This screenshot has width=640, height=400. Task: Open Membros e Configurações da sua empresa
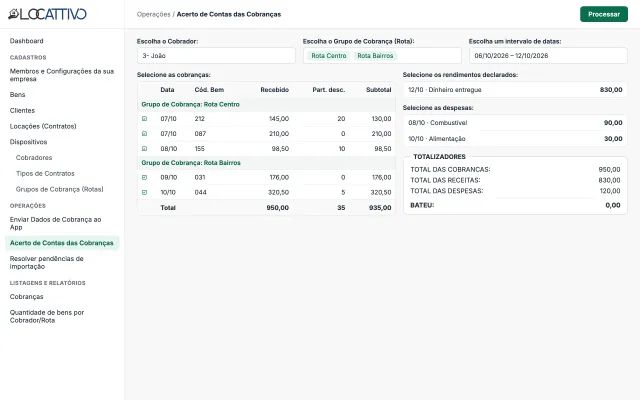click(62, 75)
